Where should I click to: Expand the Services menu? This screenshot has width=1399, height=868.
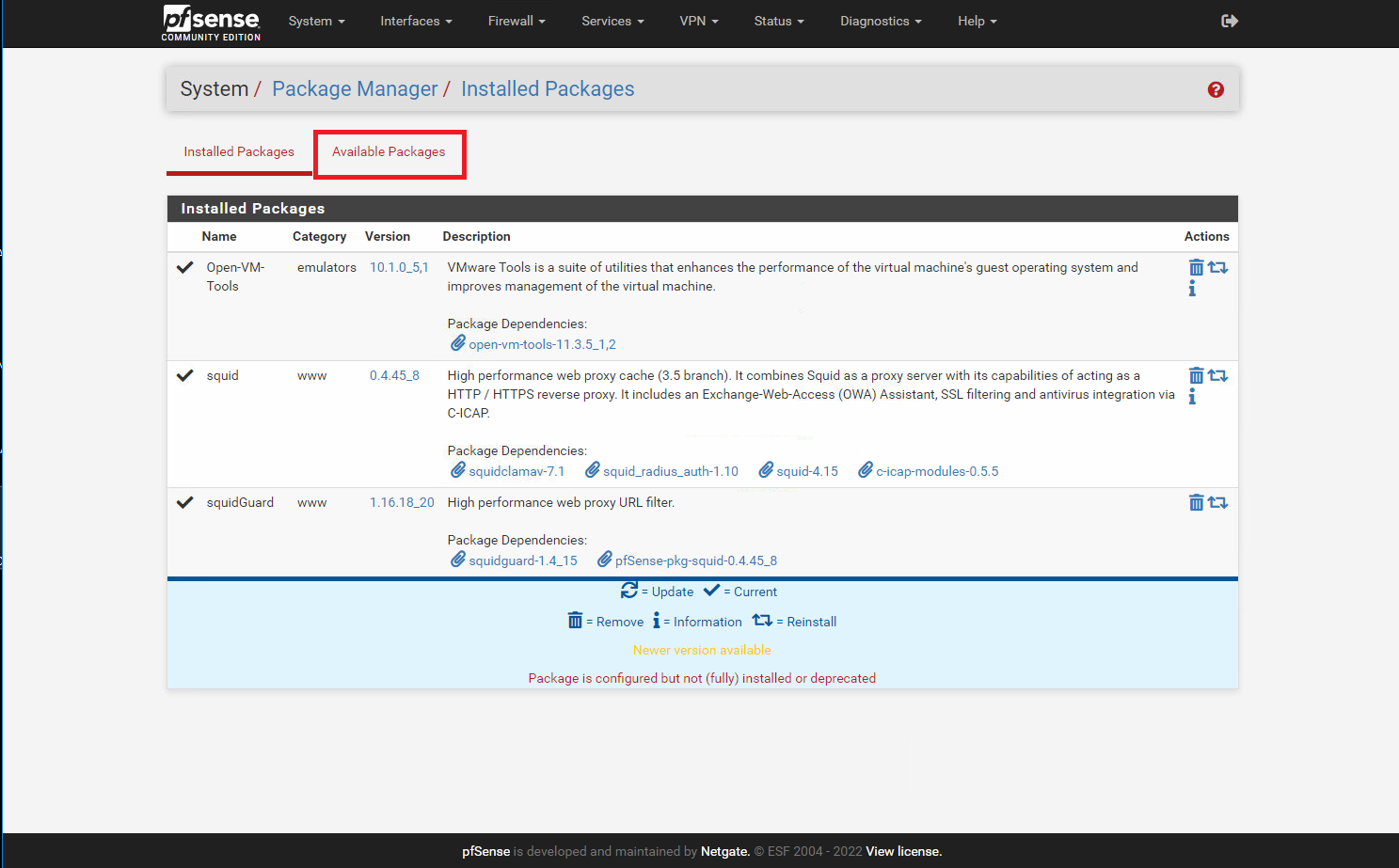click(612, 22)
